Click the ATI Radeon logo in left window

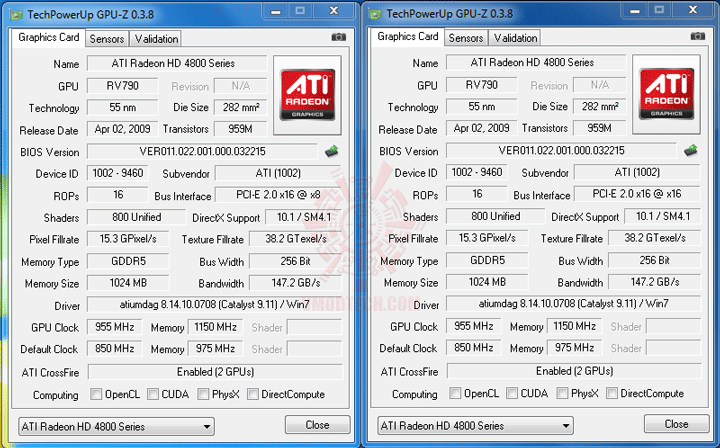click(307, 95)
